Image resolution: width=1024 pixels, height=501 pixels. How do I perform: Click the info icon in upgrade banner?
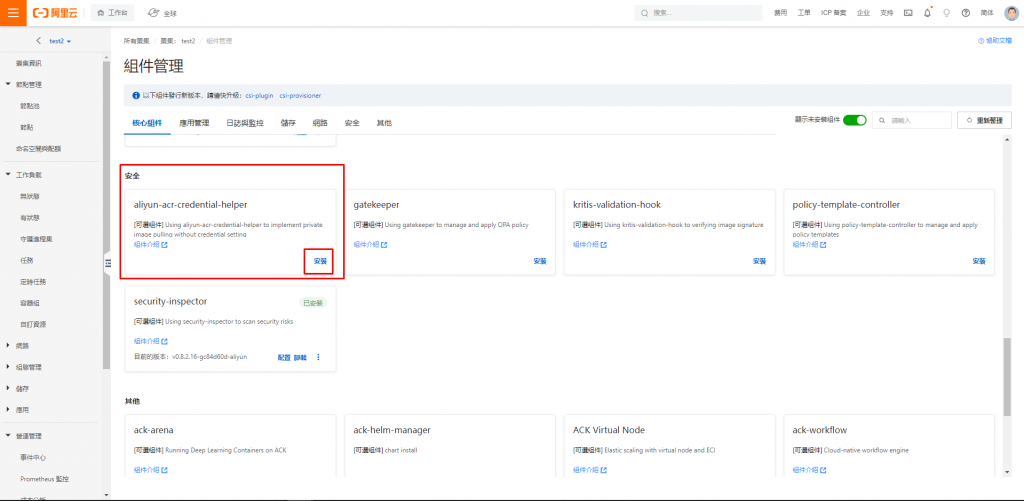click(136, 95)
